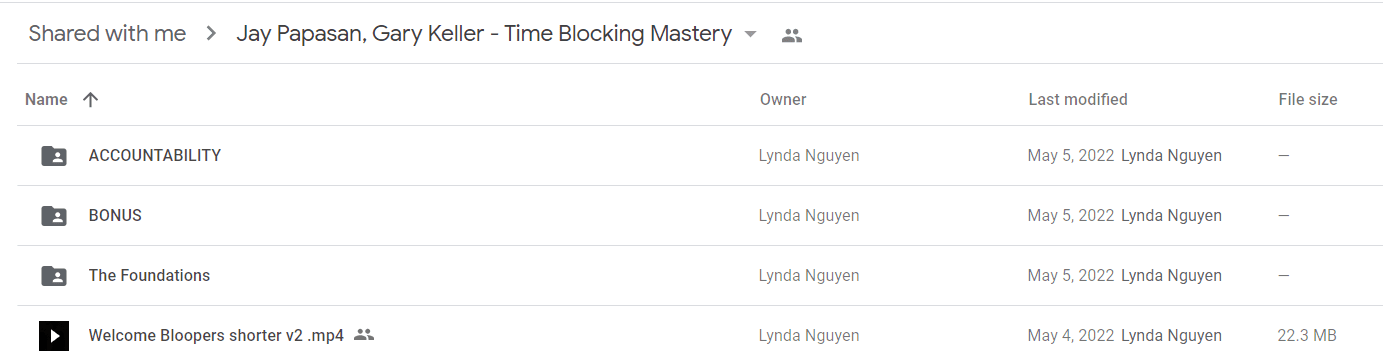Click the BONUS shared folder icon

(54, 216)
